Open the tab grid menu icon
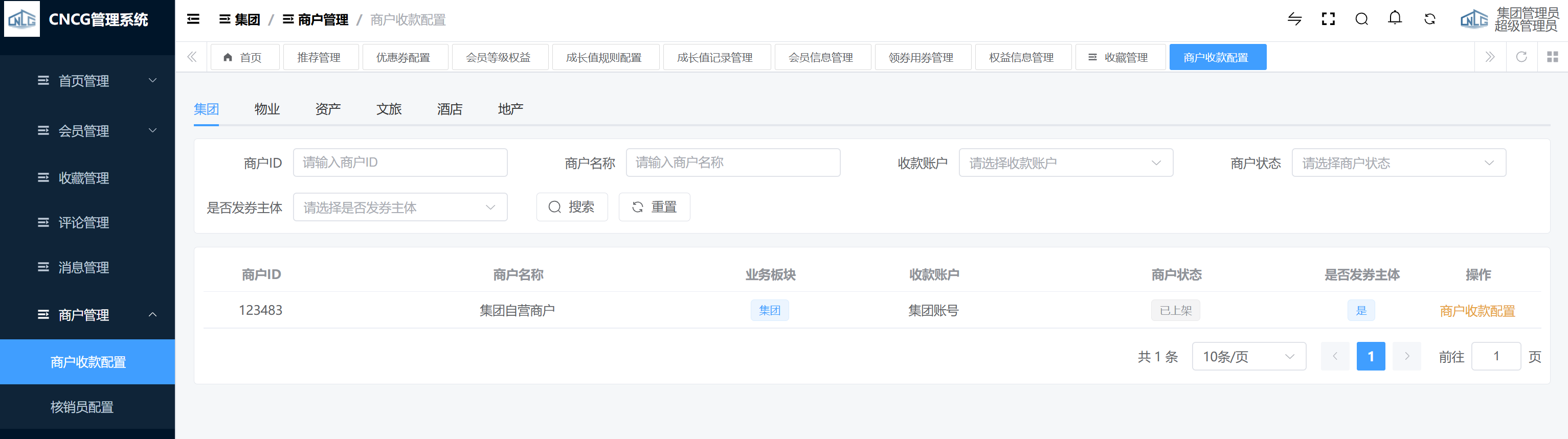 [1552, 57]
